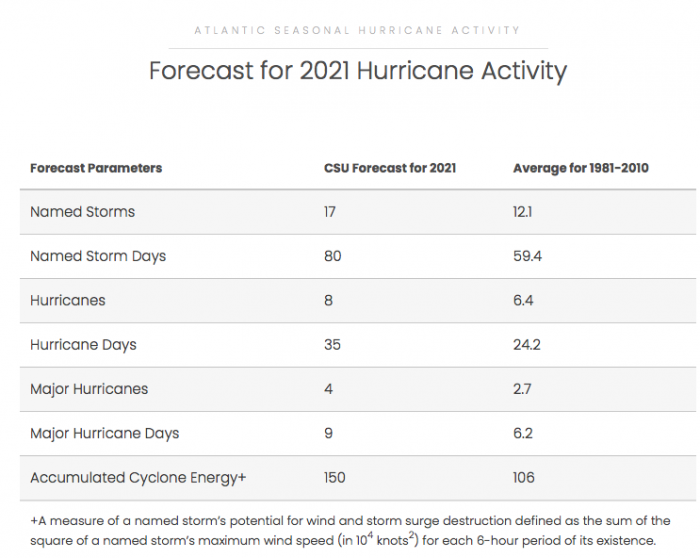Click the 'Average for 1981–2010' column header
The width and height of the screenshot is (700, 558).
(x=581, y=168)
